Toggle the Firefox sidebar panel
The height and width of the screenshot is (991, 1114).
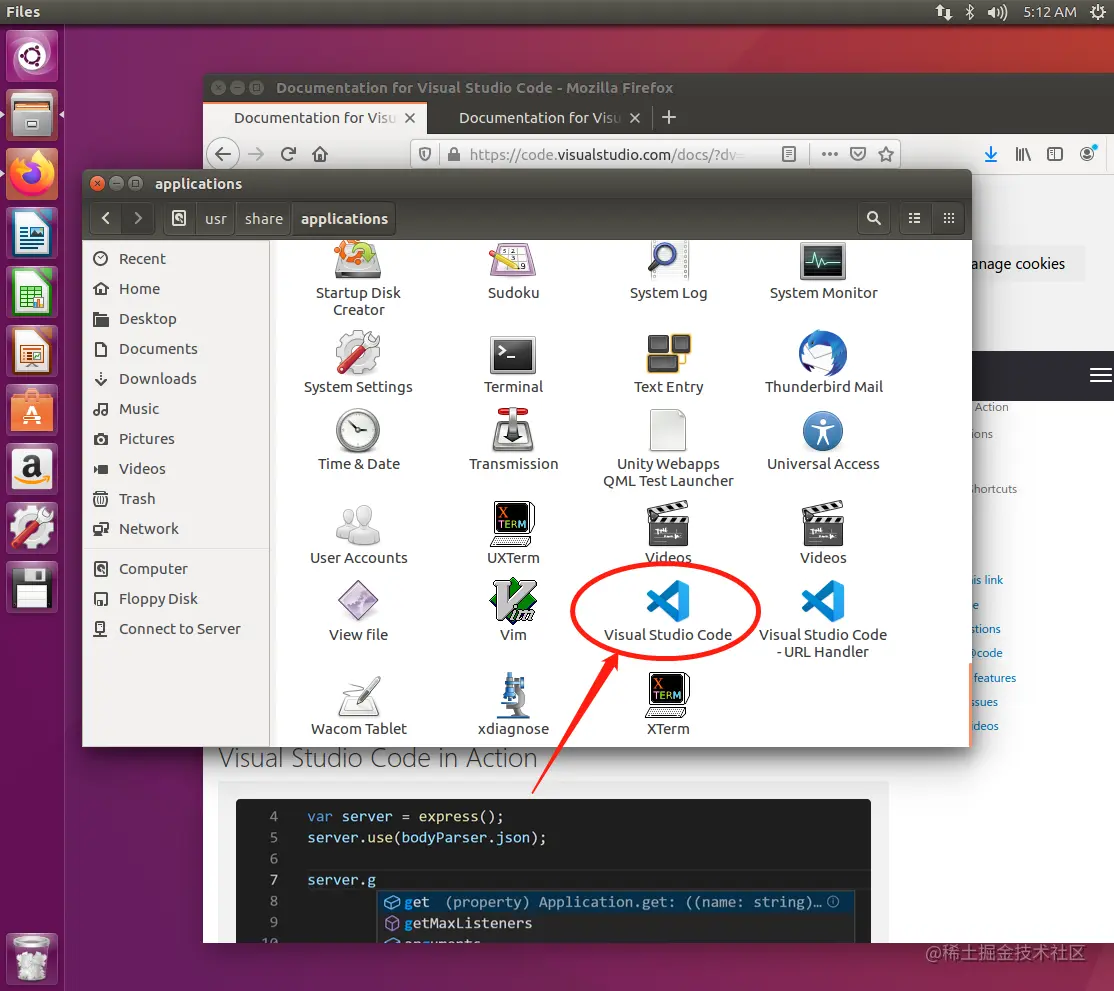tap(1055, 154)
